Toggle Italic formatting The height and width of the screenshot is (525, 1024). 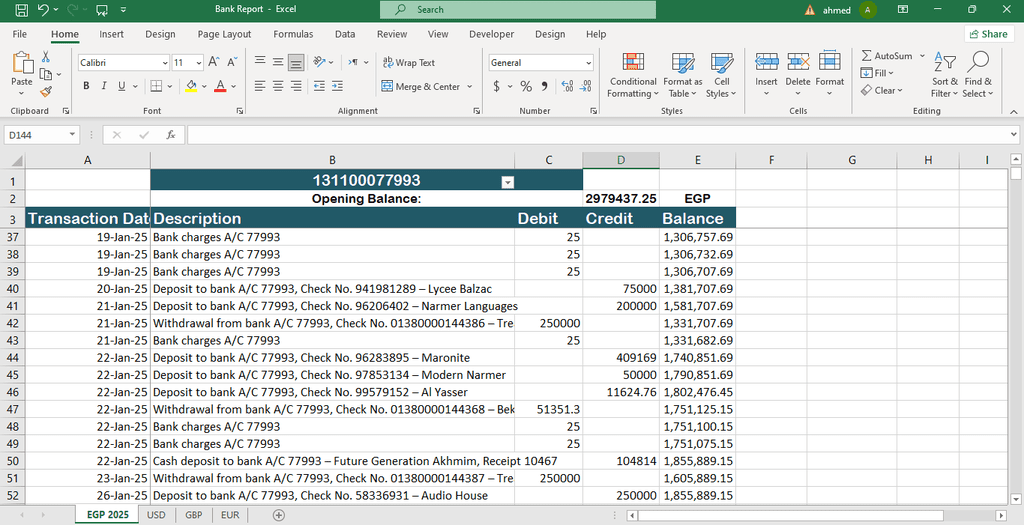tap(103, 87)
